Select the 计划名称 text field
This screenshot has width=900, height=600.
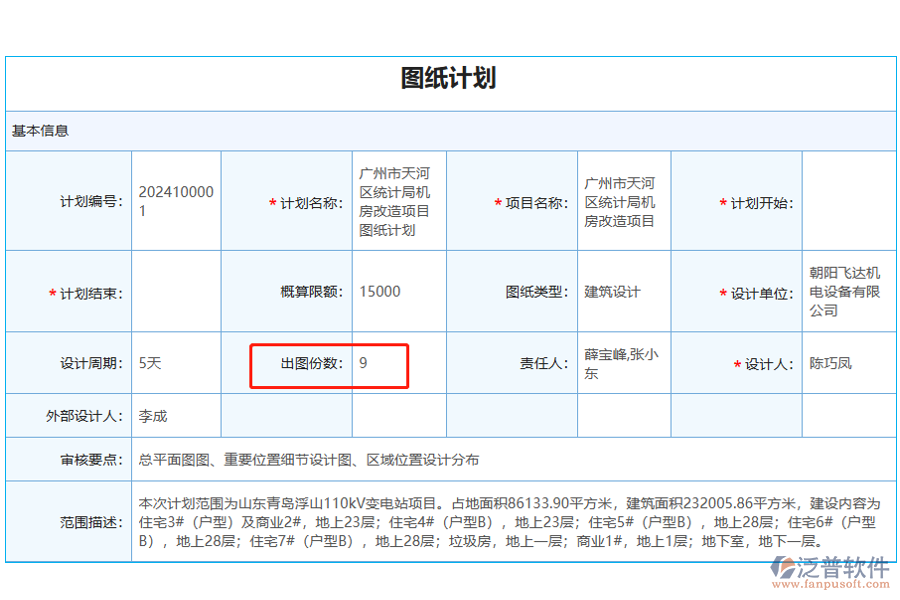click(x=398, y=200)
